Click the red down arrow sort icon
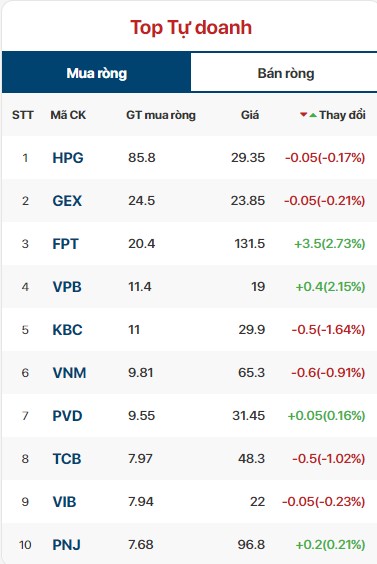The image size is (377, 564). click(303, 115)
